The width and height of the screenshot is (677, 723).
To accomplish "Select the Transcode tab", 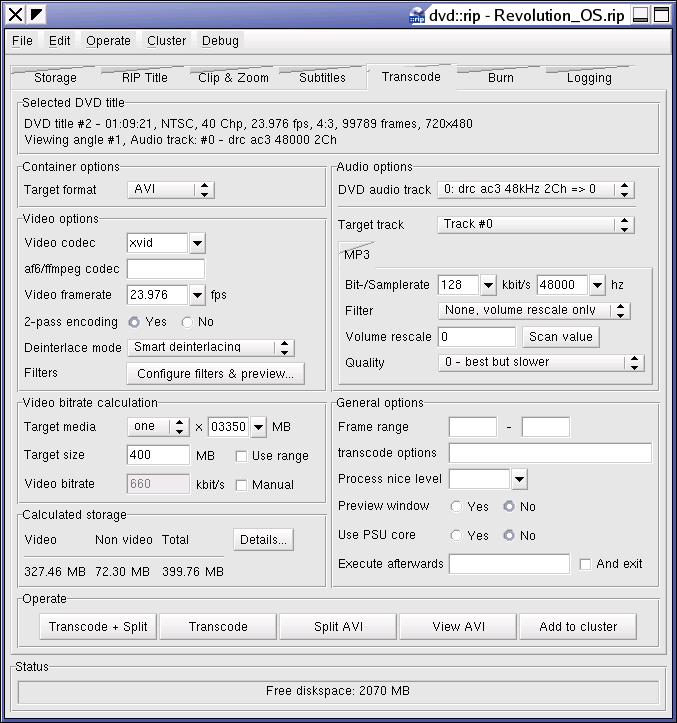I will [411, 77].
